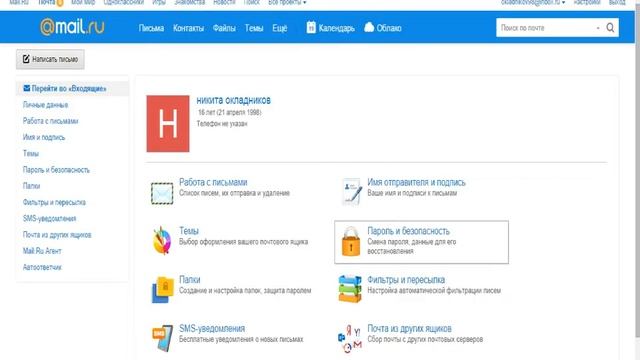Image resolution: width=640 pixels, height=360 pixels.
Task: Open the Пароль и безопасность heading link
Action: 409,231
